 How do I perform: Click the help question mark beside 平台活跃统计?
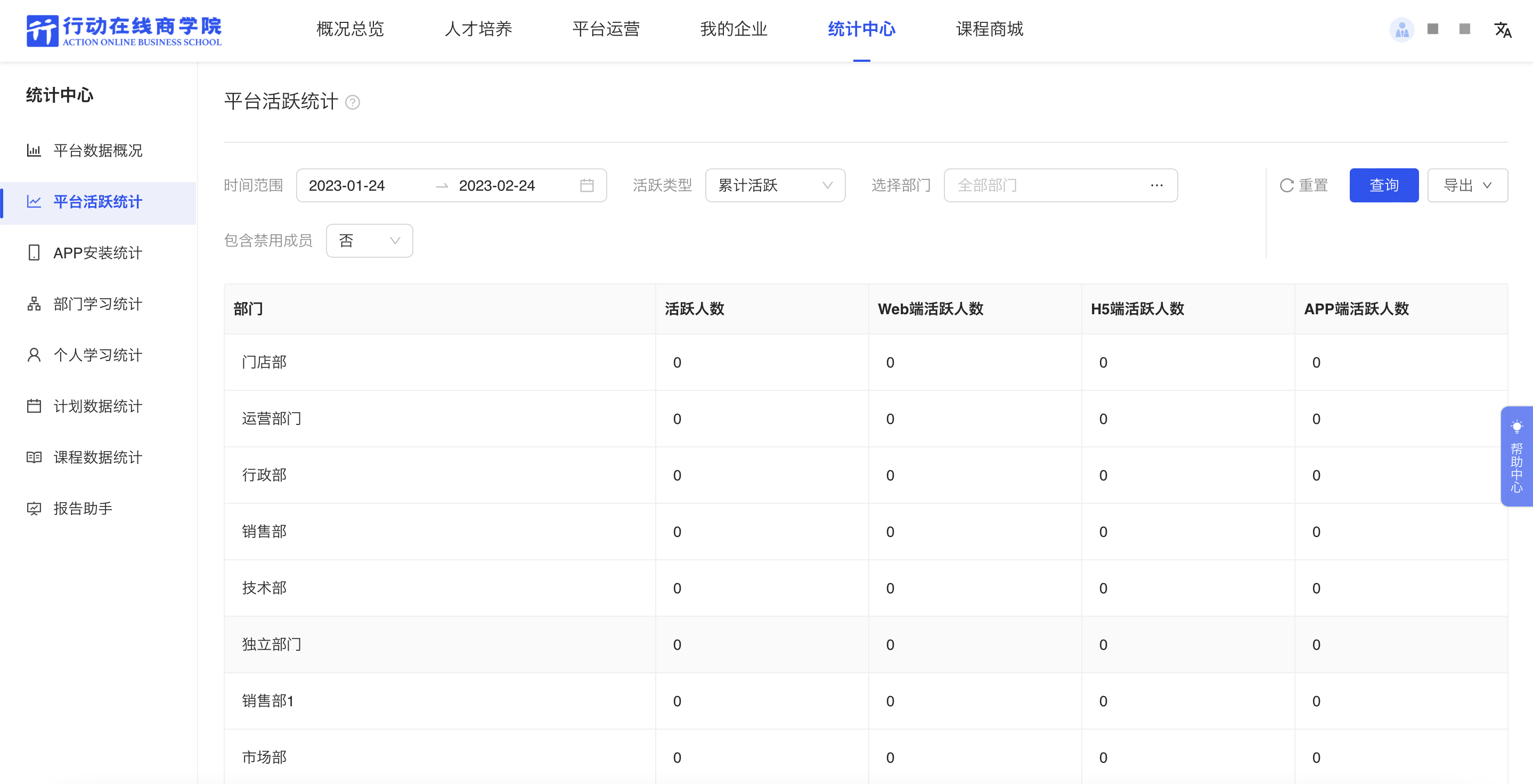pyautogui.click(x=352, y=102)
